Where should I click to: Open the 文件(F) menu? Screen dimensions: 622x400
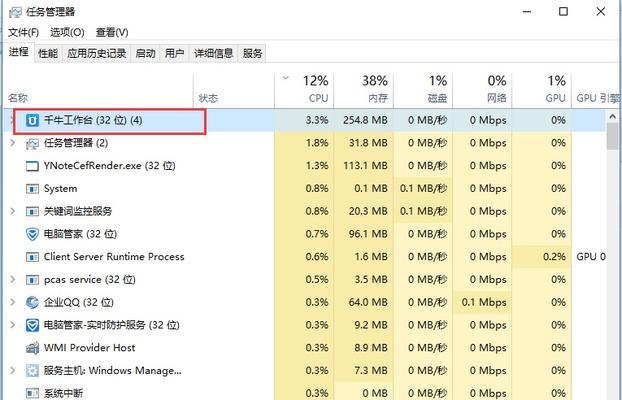(24, 32)
